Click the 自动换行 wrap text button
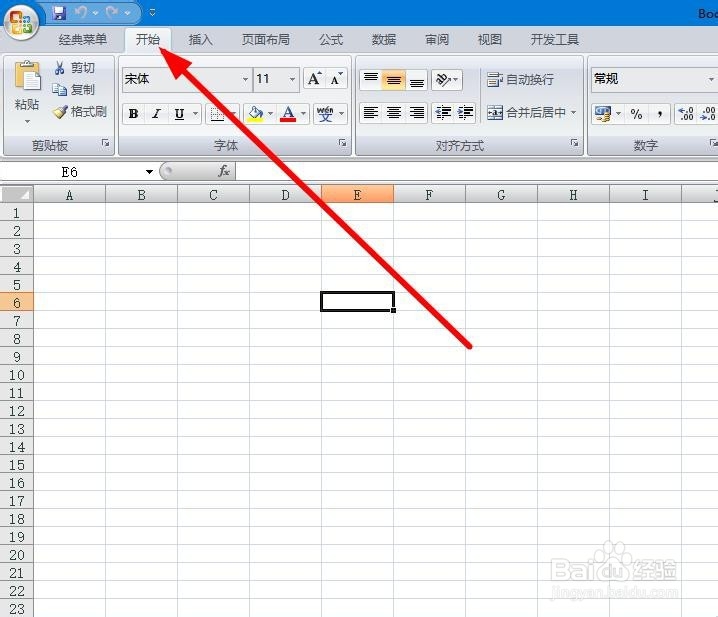 tap(520, 80)
